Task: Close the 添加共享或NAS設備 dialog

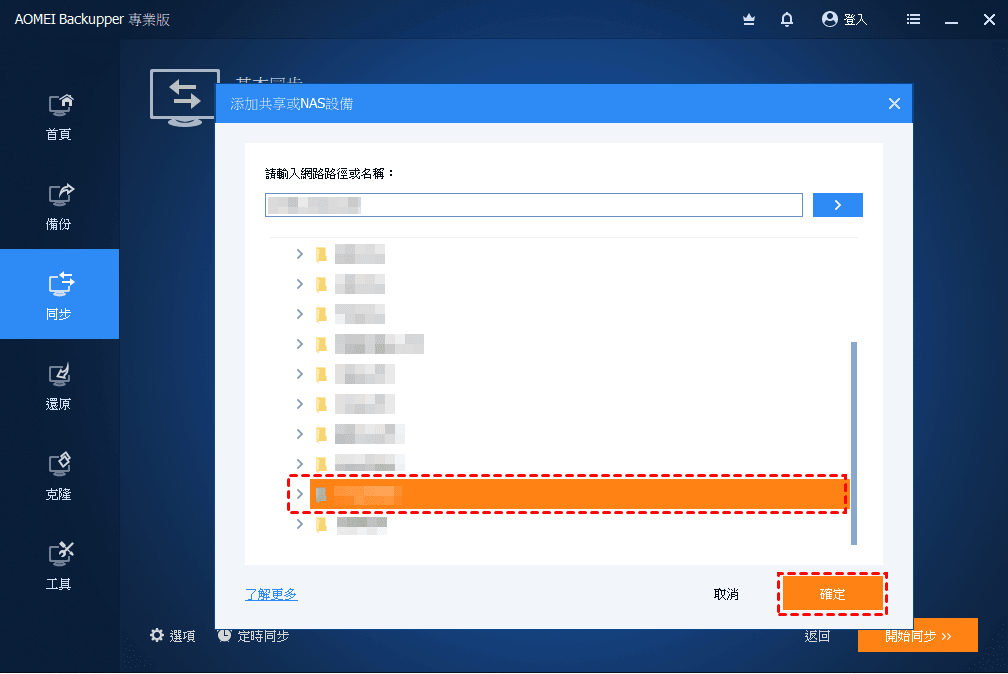Action: coord(894,104)
